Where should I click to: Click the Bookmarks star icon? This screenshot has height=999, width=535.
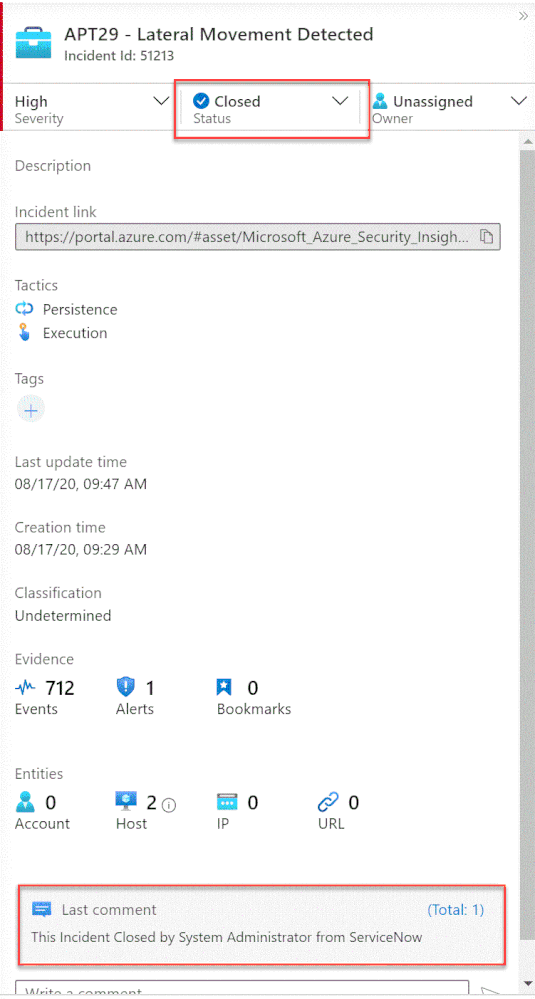pos(226,687)
